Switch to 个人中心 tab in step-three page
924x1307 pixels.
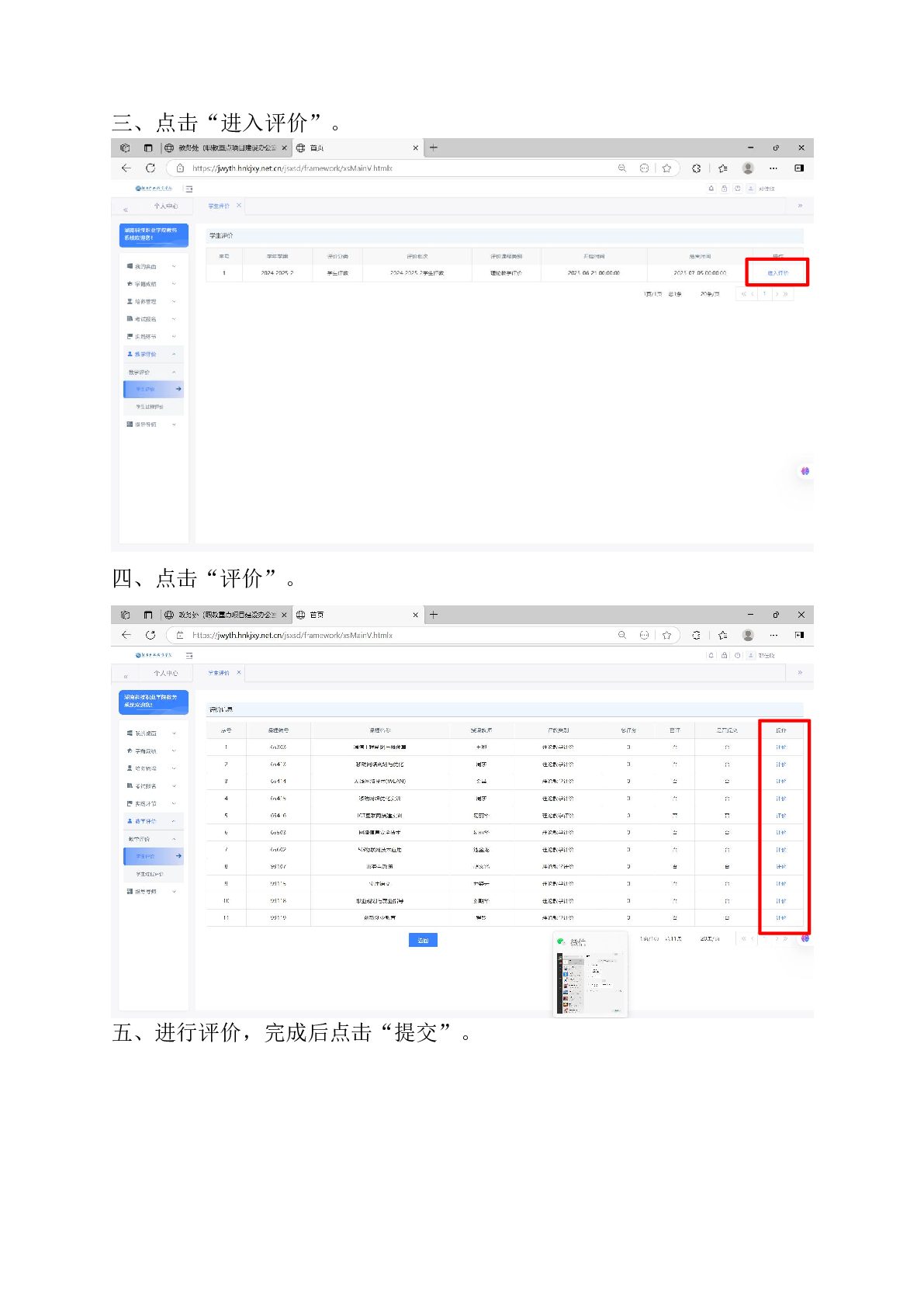pyautogui.click(x=165, y=206)
